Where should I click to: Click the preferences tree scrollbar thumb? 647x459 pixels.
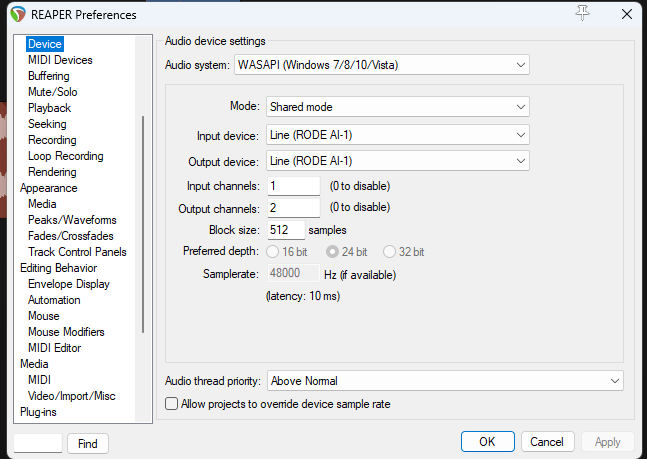coord(143,224)
